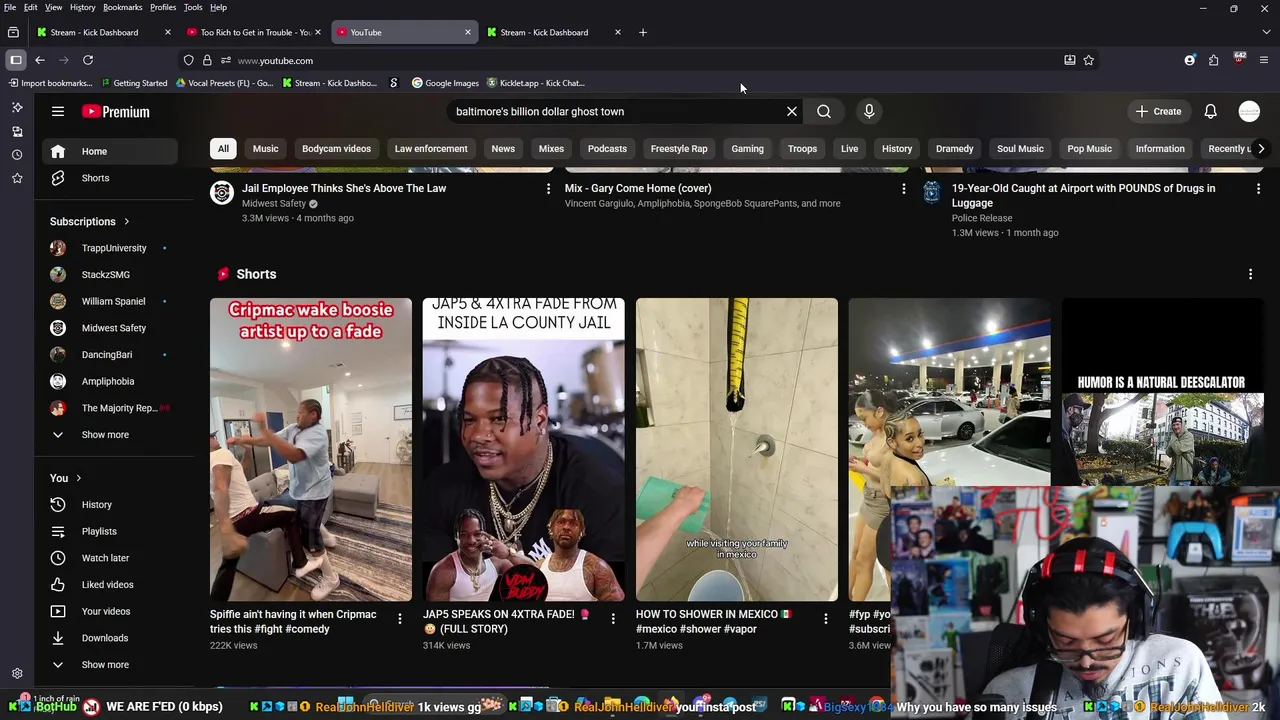Viewport: 1280px width, 720px height.
Task: Go back with the browser arrow
Action: pos(40,60)
